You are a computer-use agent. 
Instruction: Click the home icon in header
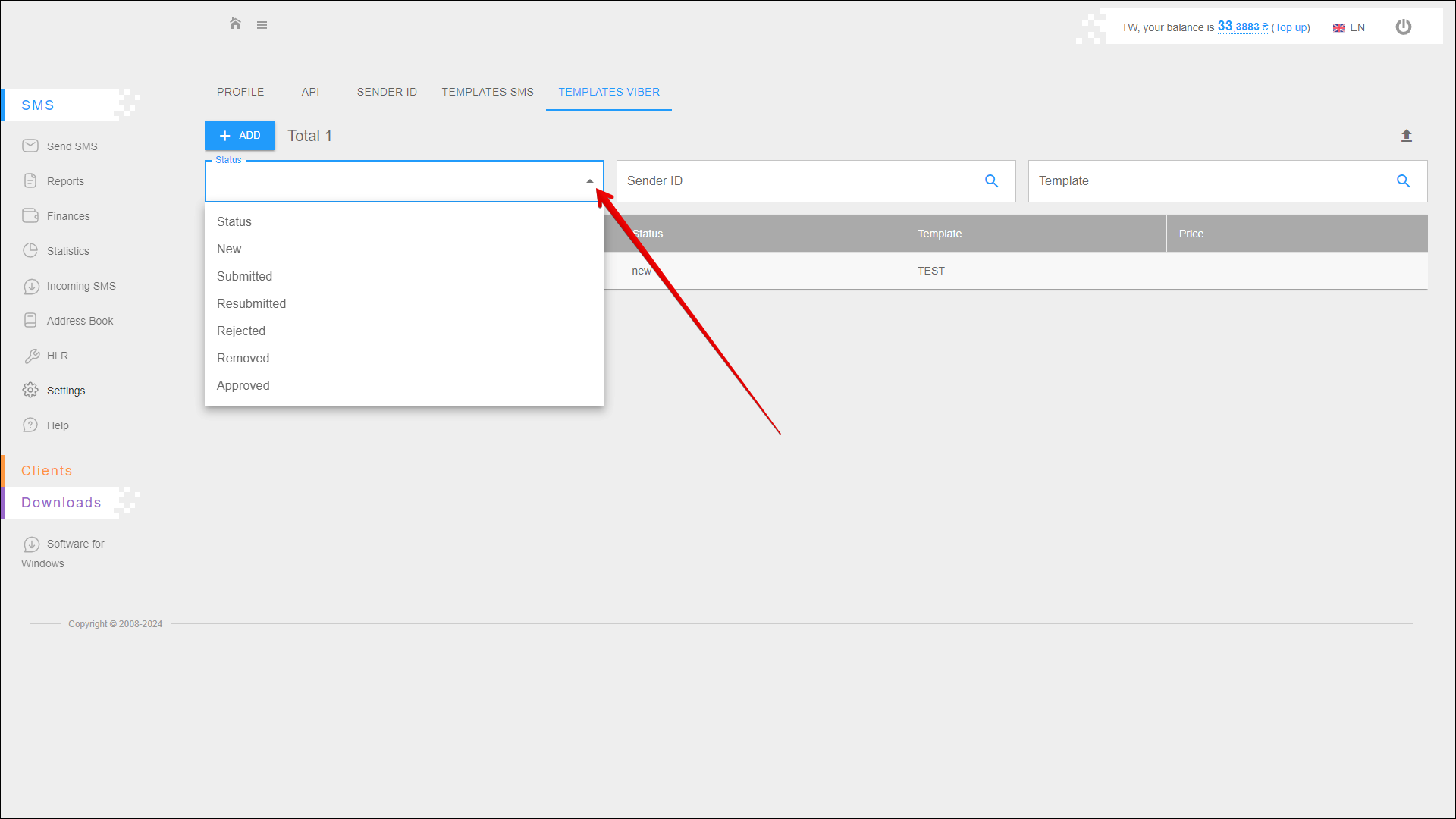click(x=235, y=24)
